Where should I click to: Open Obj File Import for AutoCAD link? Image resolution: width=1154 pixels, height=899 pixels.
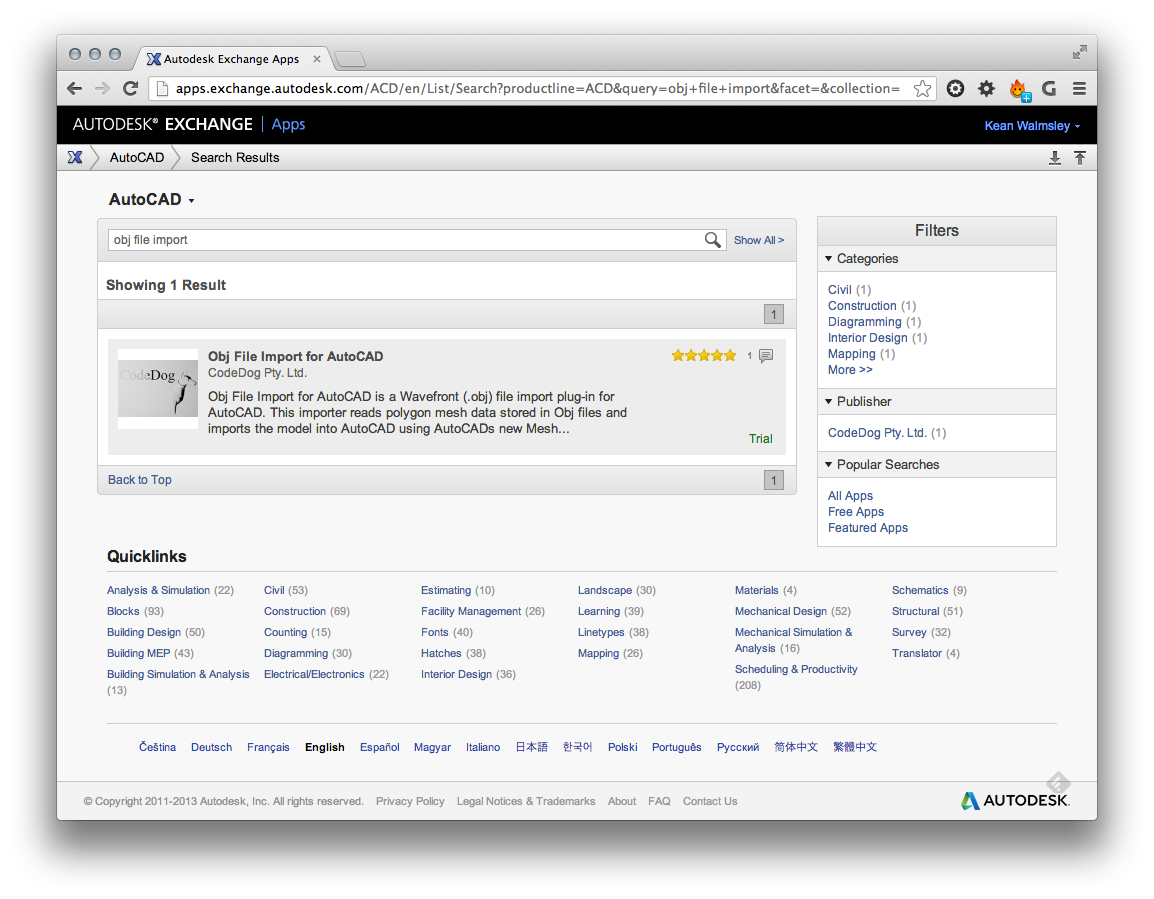coord(295,357)
